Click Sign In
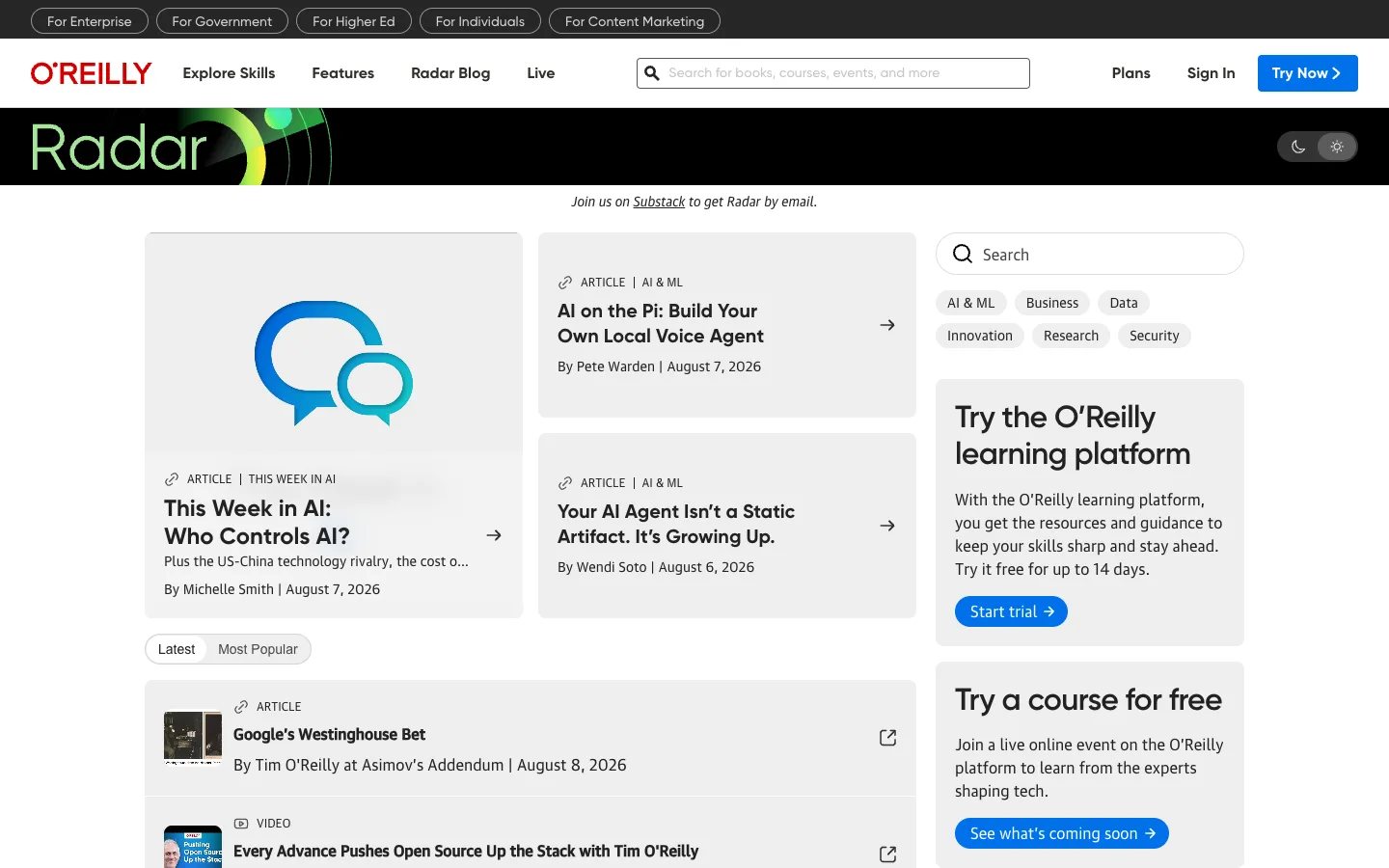 click(x=1211, y=73)
